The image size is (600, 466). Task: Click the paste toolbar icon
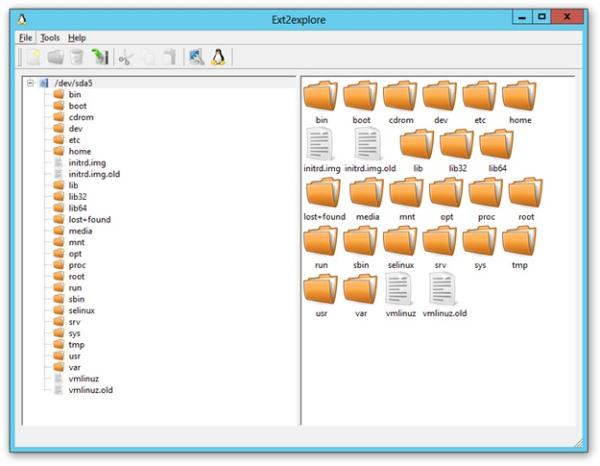(169, 57)
